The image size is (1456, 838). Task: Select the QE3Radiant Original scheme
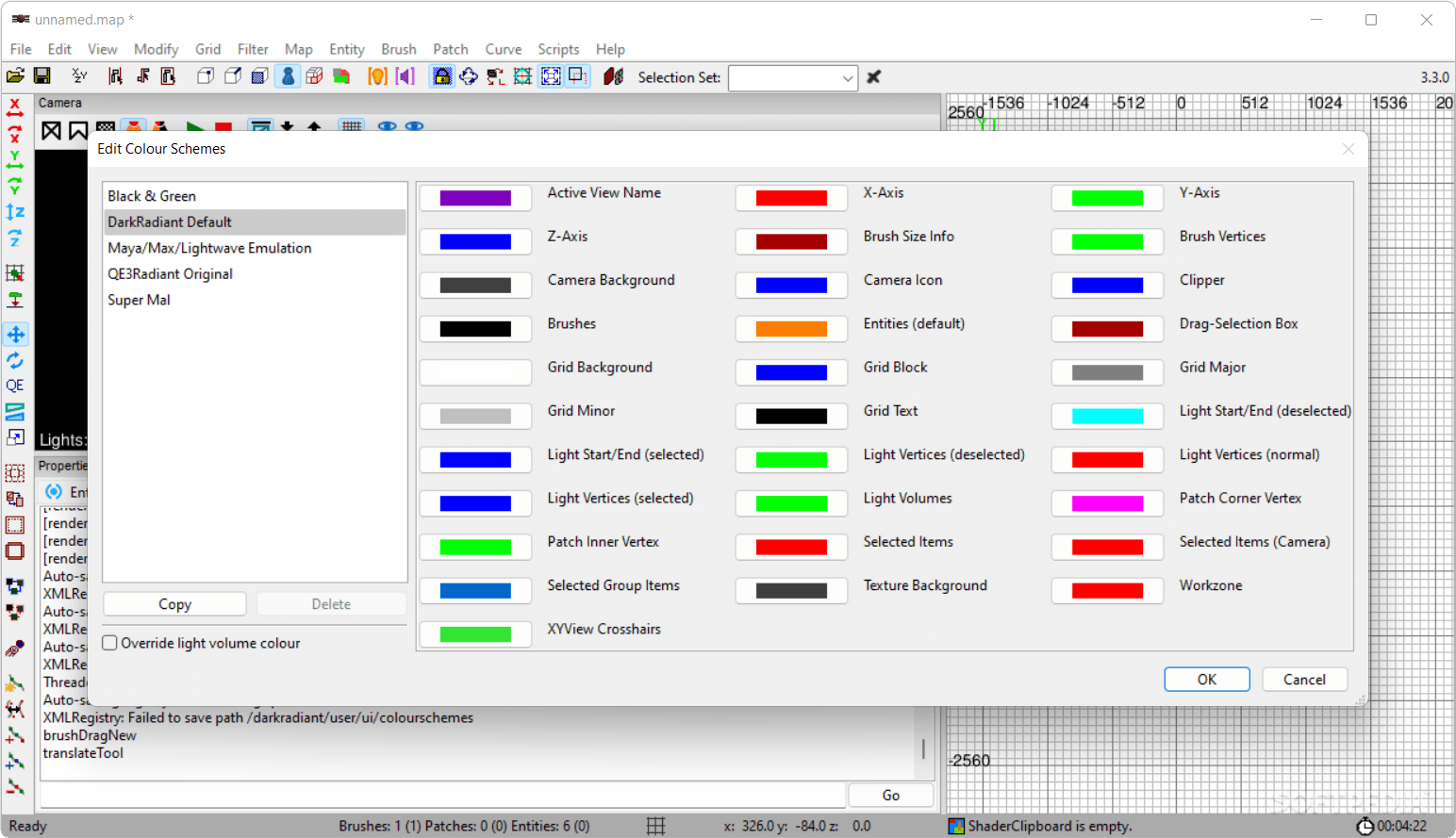(x=255, y=274)
